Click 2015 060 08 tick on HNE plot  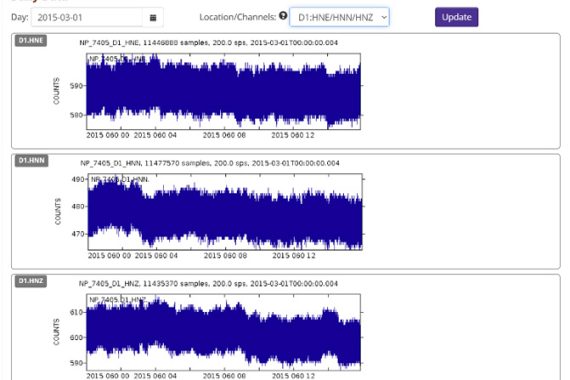[224, 135]
